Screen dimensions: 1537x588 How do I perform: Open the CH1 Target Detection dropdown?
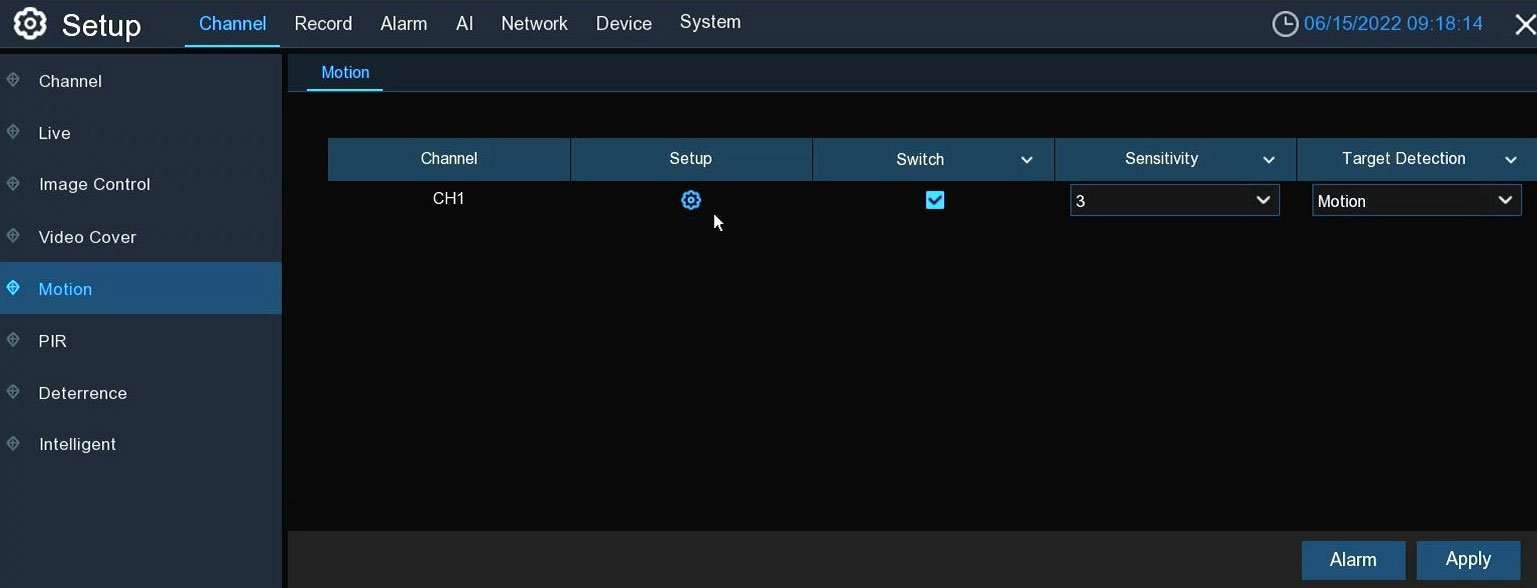pos(1416,201)
